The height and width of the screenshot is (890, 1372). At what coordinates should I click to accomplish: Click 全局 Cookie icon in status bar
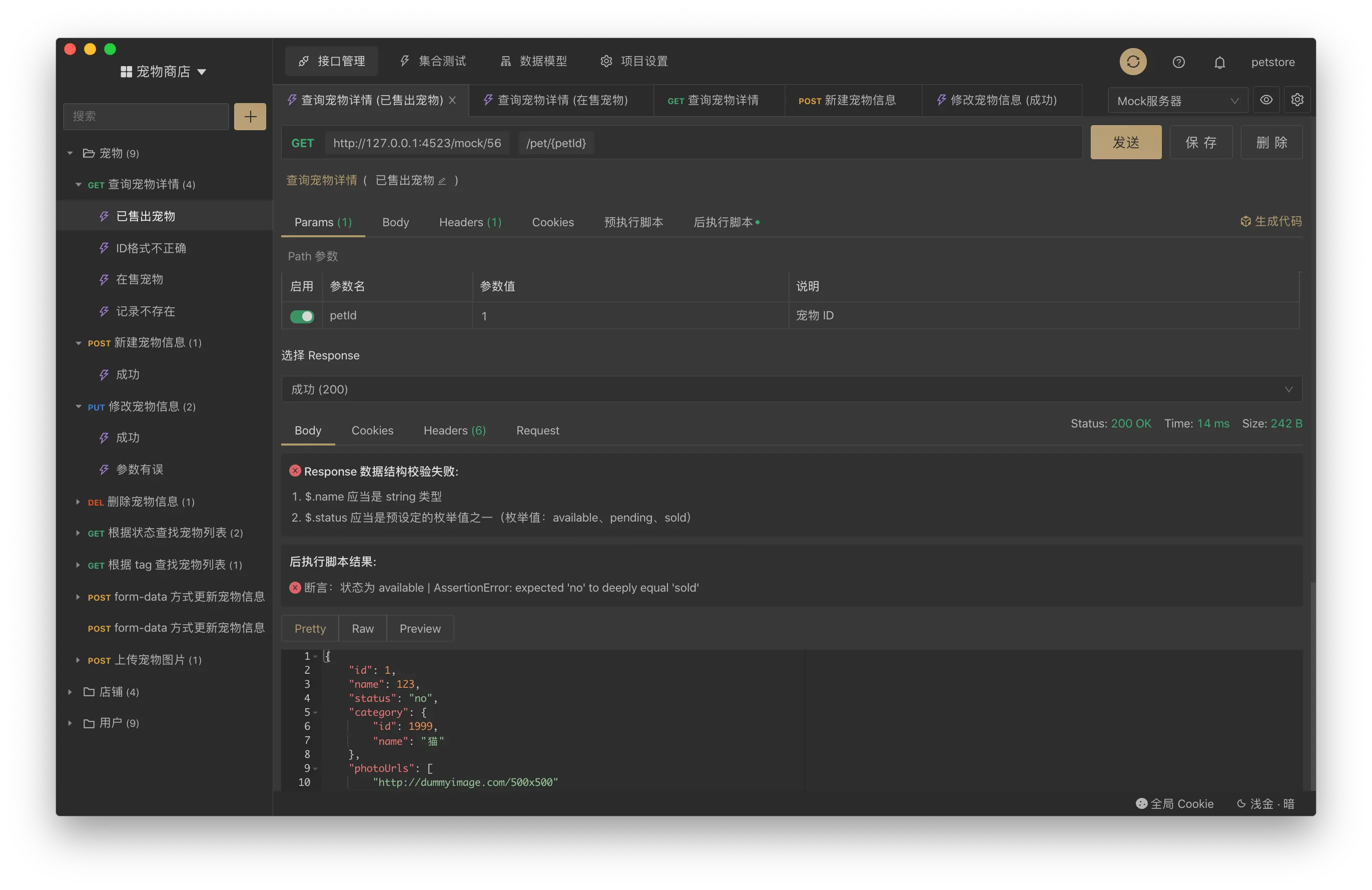(1141, 803)
